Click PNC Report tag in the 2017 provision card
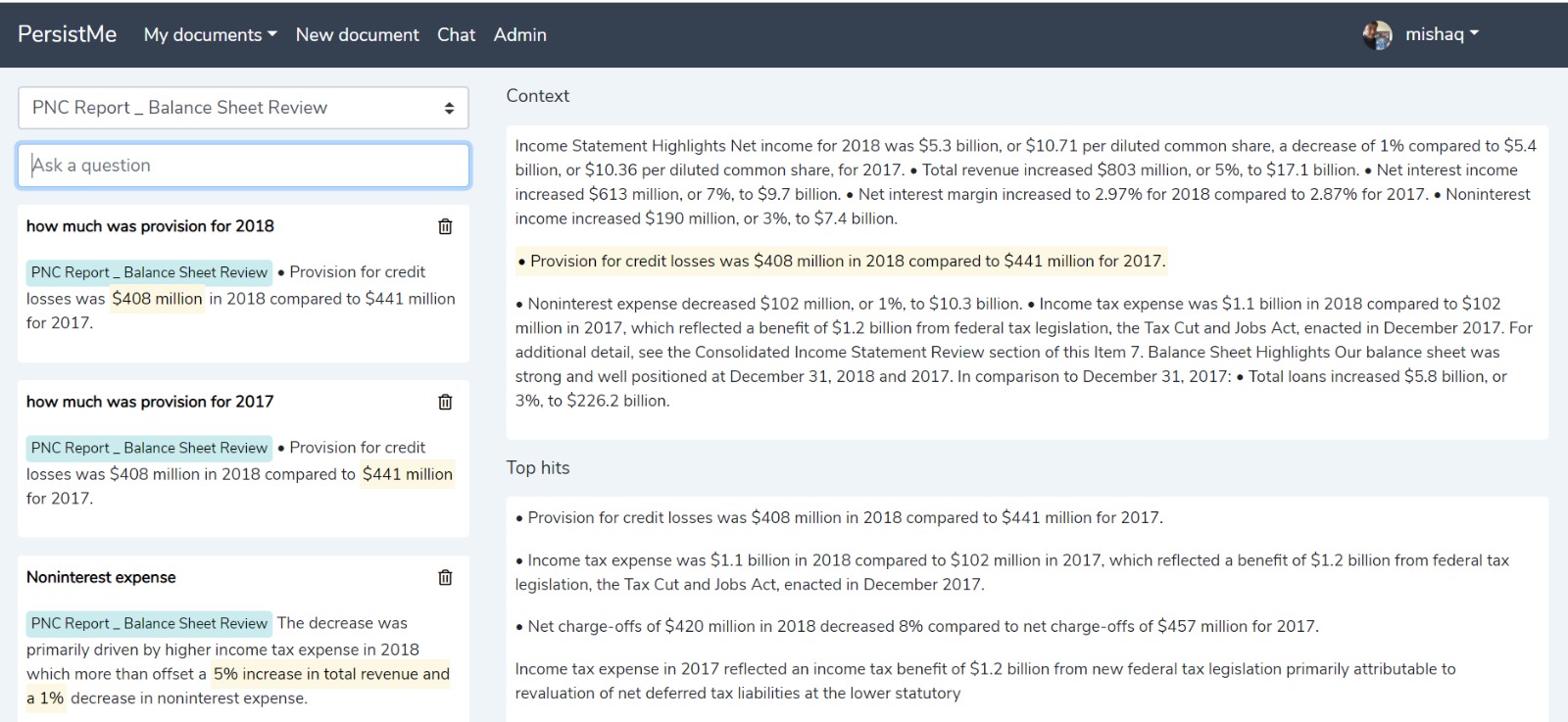The image size is (1568, 722). (x=149, y=448)
